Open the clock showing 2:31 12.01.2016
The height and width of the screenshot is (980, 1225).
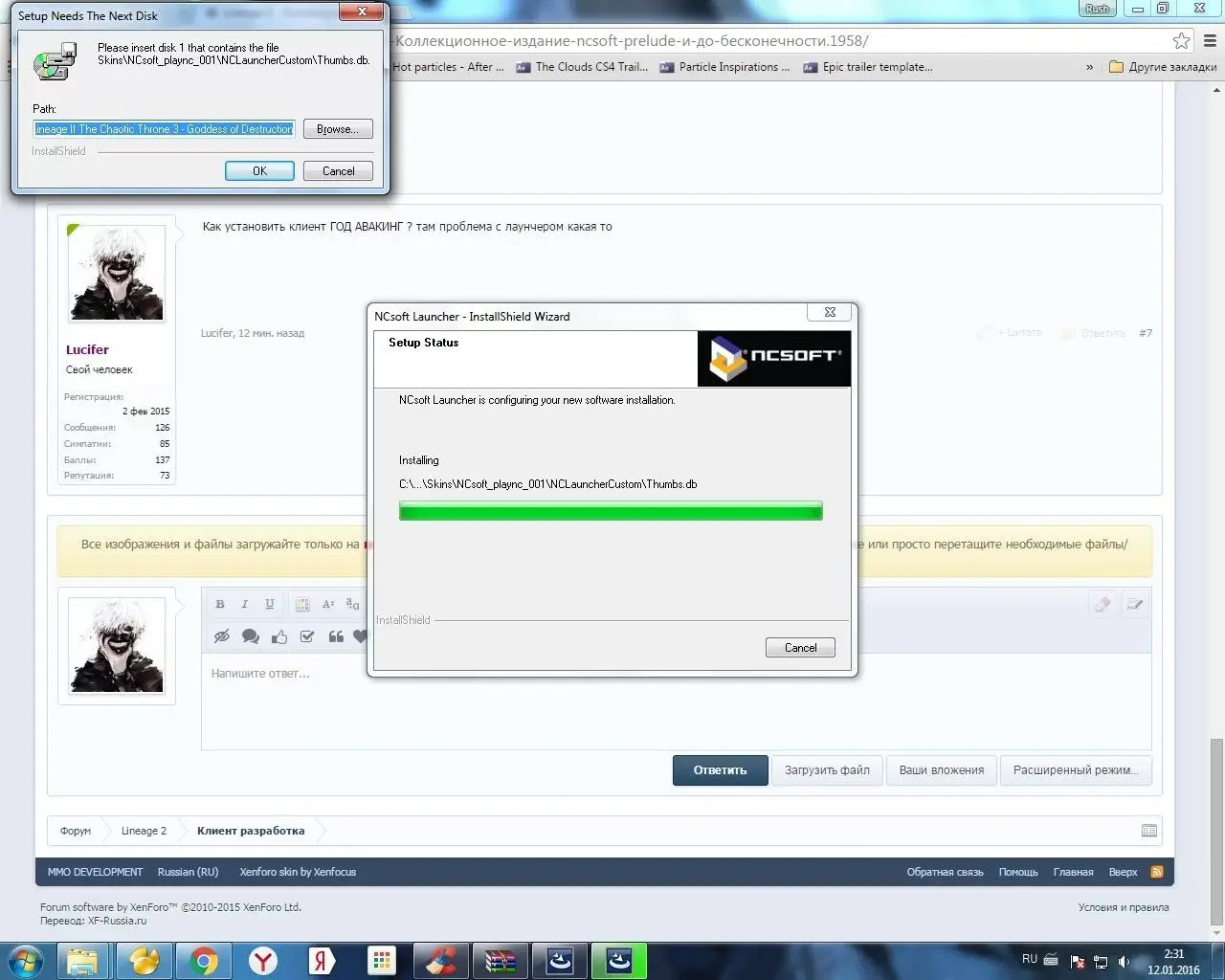coord(1173,962)
